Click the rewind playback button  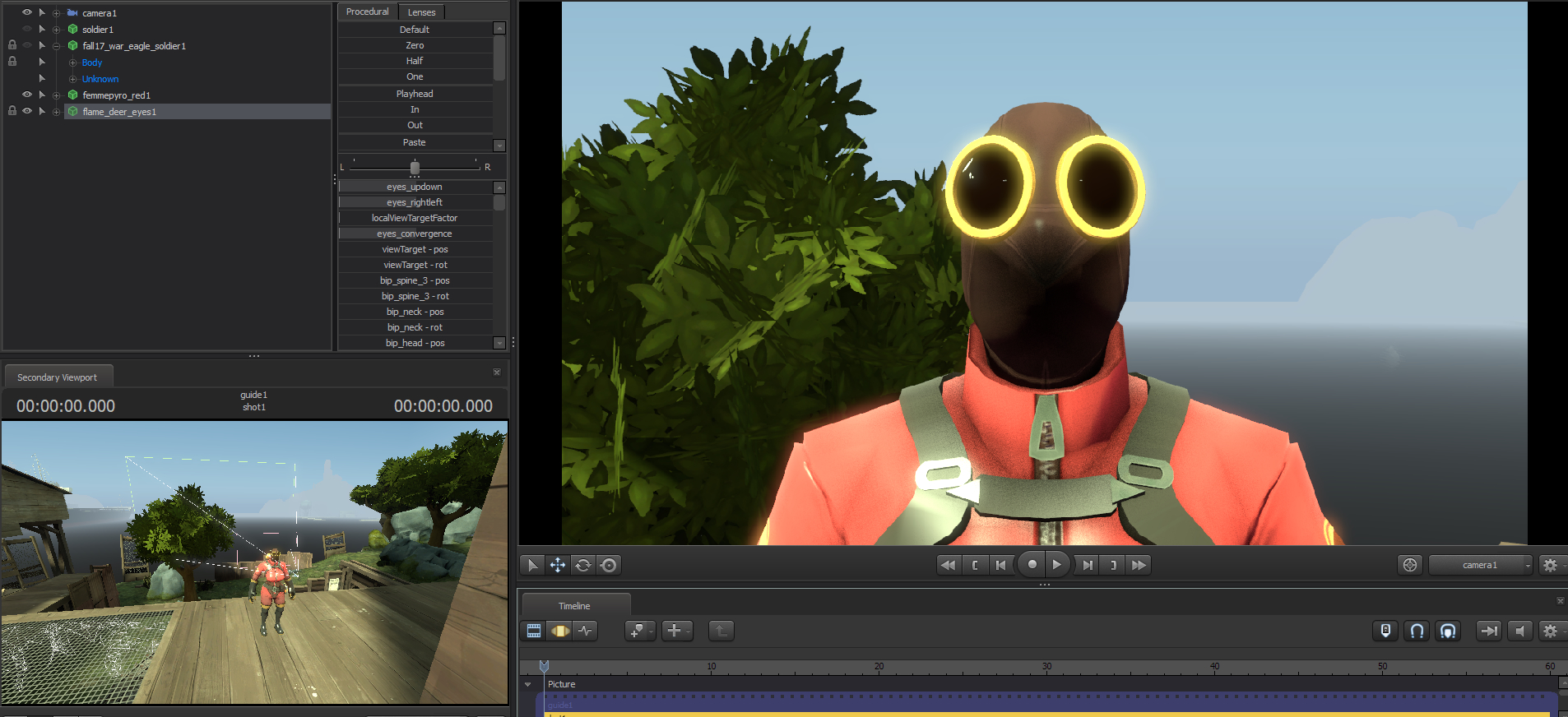pyautogui.click(x=949, y=565)
